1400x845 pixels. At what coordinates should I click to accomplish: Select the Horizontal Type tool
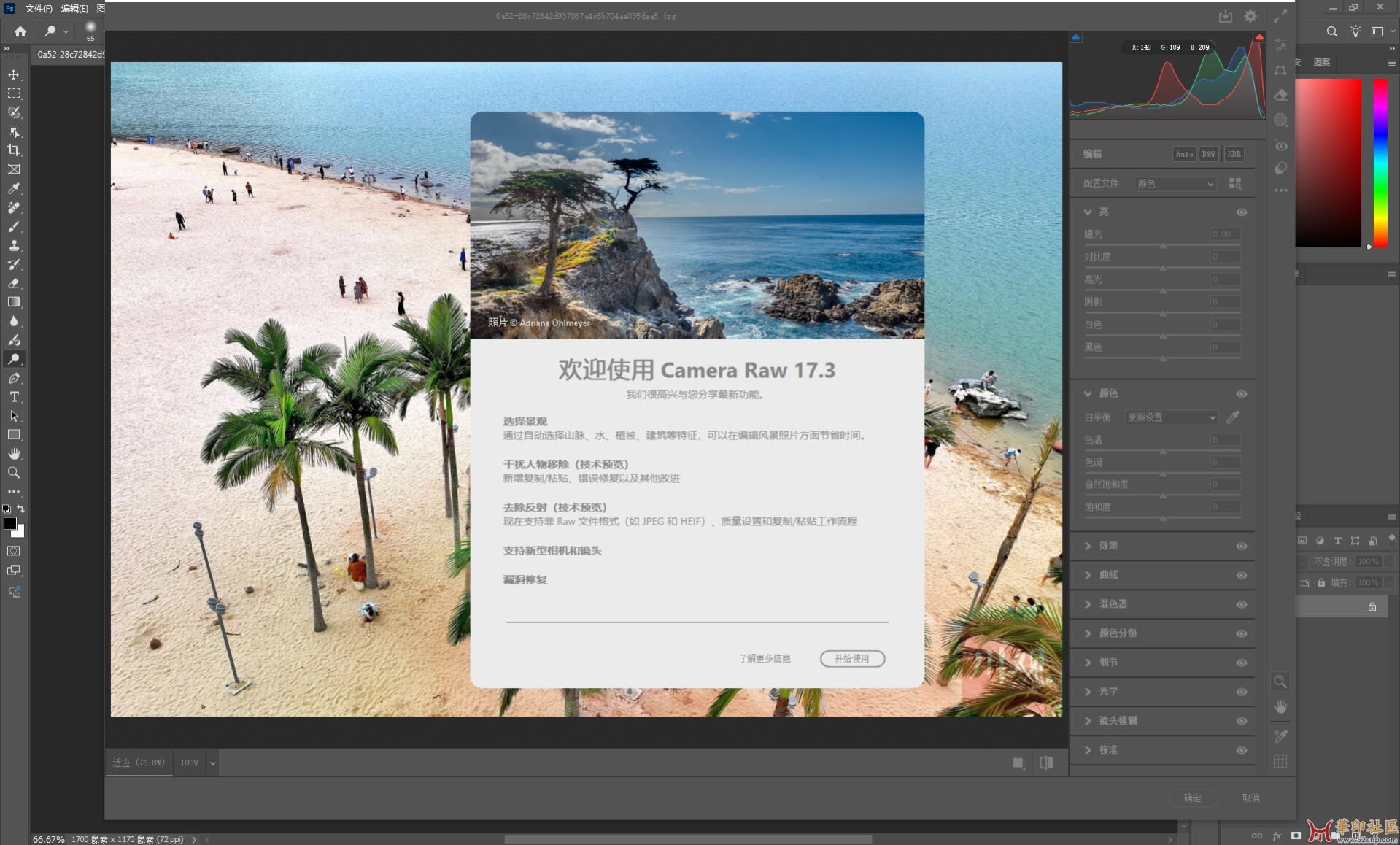[14, 397]
